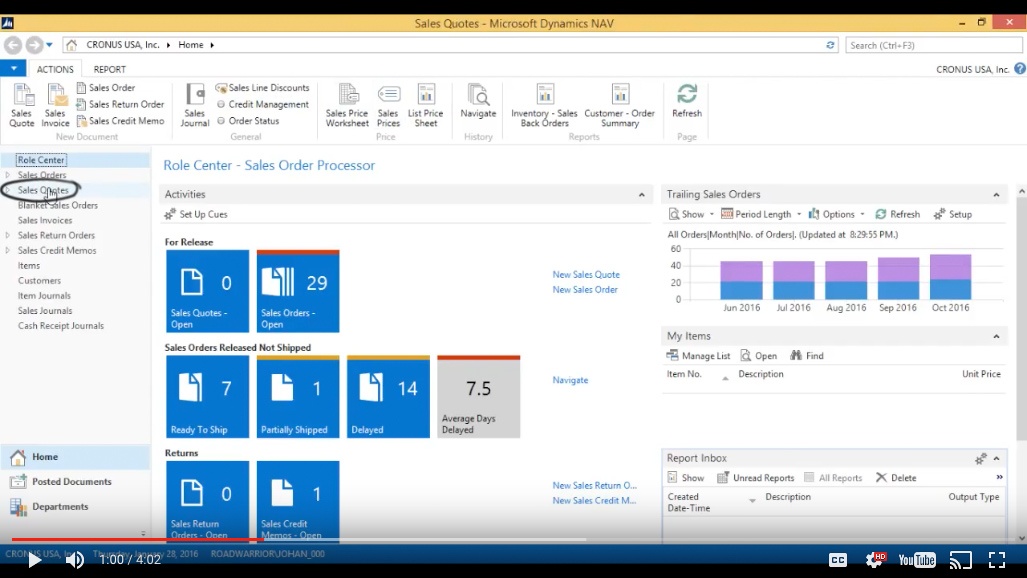
Task: Open Posted Documents in navigation pane
Action: pyautogui.click(x=75, y=482)
